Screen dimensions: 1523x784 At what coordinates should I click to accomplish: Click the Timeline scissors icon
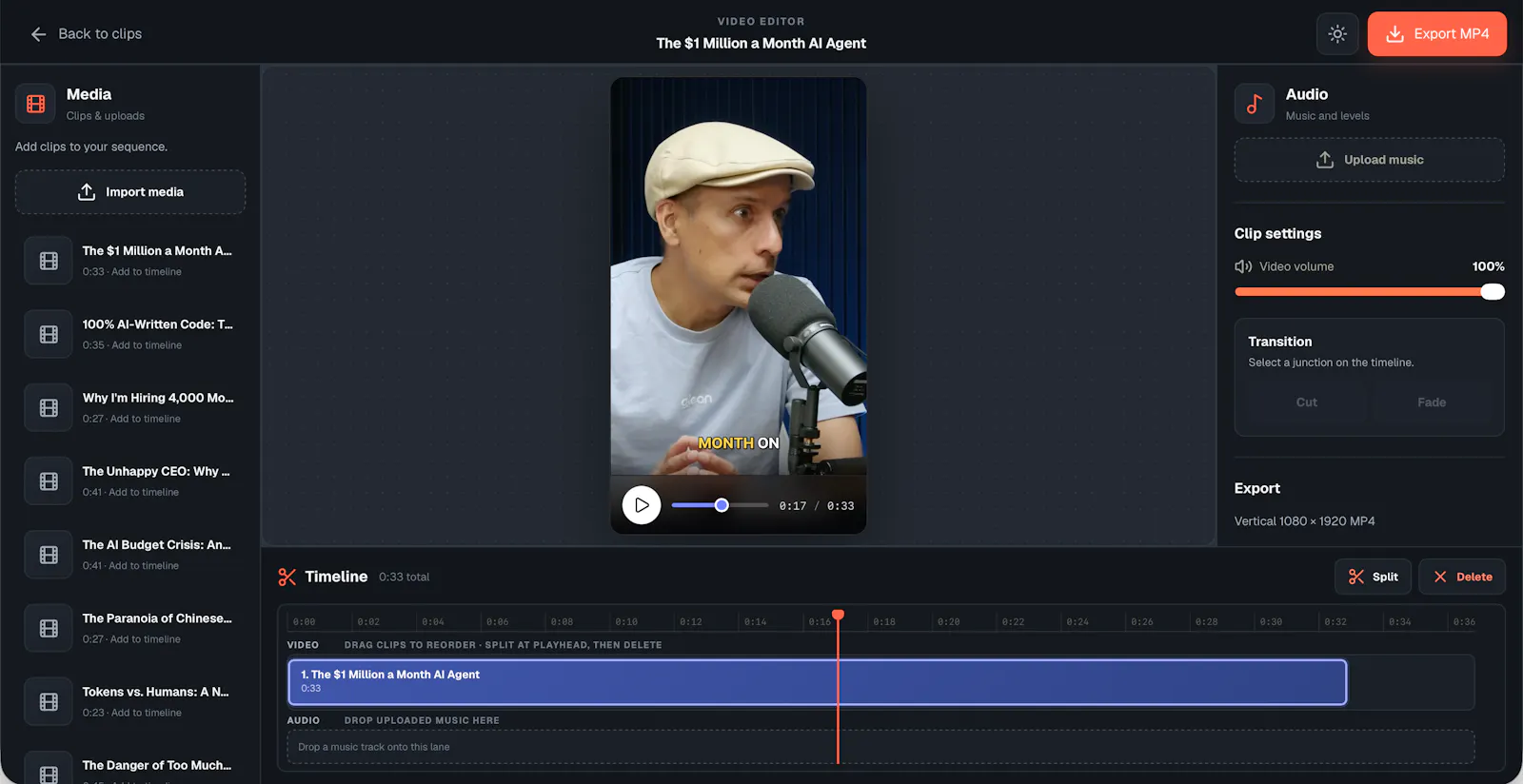pos(287,577)
